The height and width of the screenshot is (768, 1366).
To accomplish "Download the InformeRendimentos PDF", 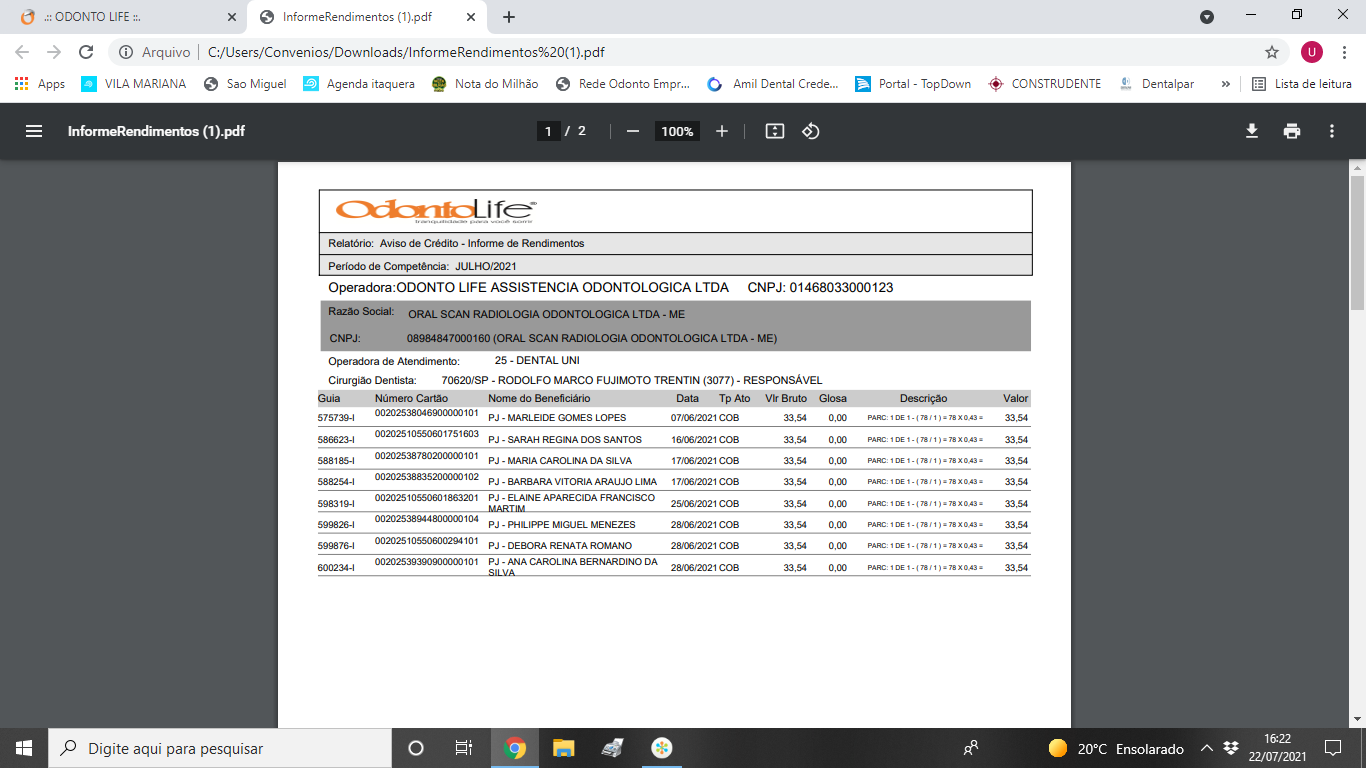I will pos(1251,131).
